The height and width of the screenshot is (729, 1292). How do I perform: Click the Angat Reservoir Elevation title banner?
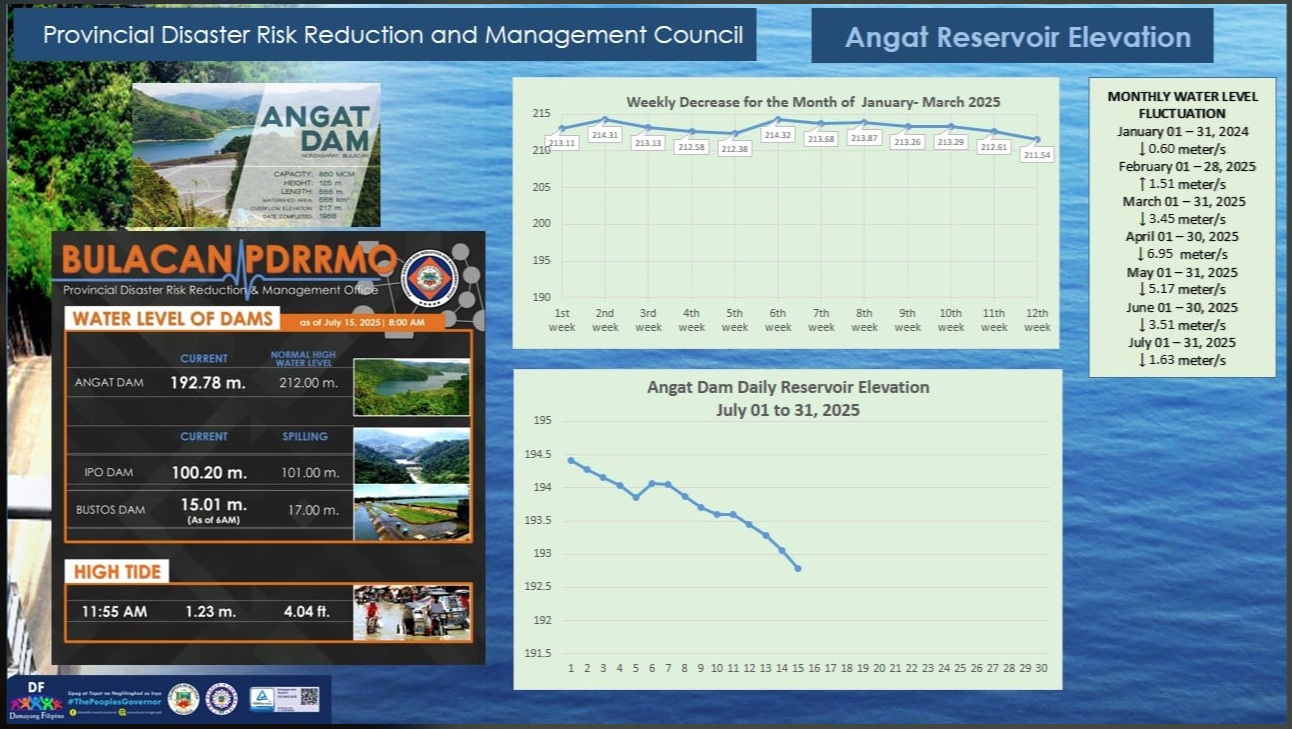coord(1012,36)
